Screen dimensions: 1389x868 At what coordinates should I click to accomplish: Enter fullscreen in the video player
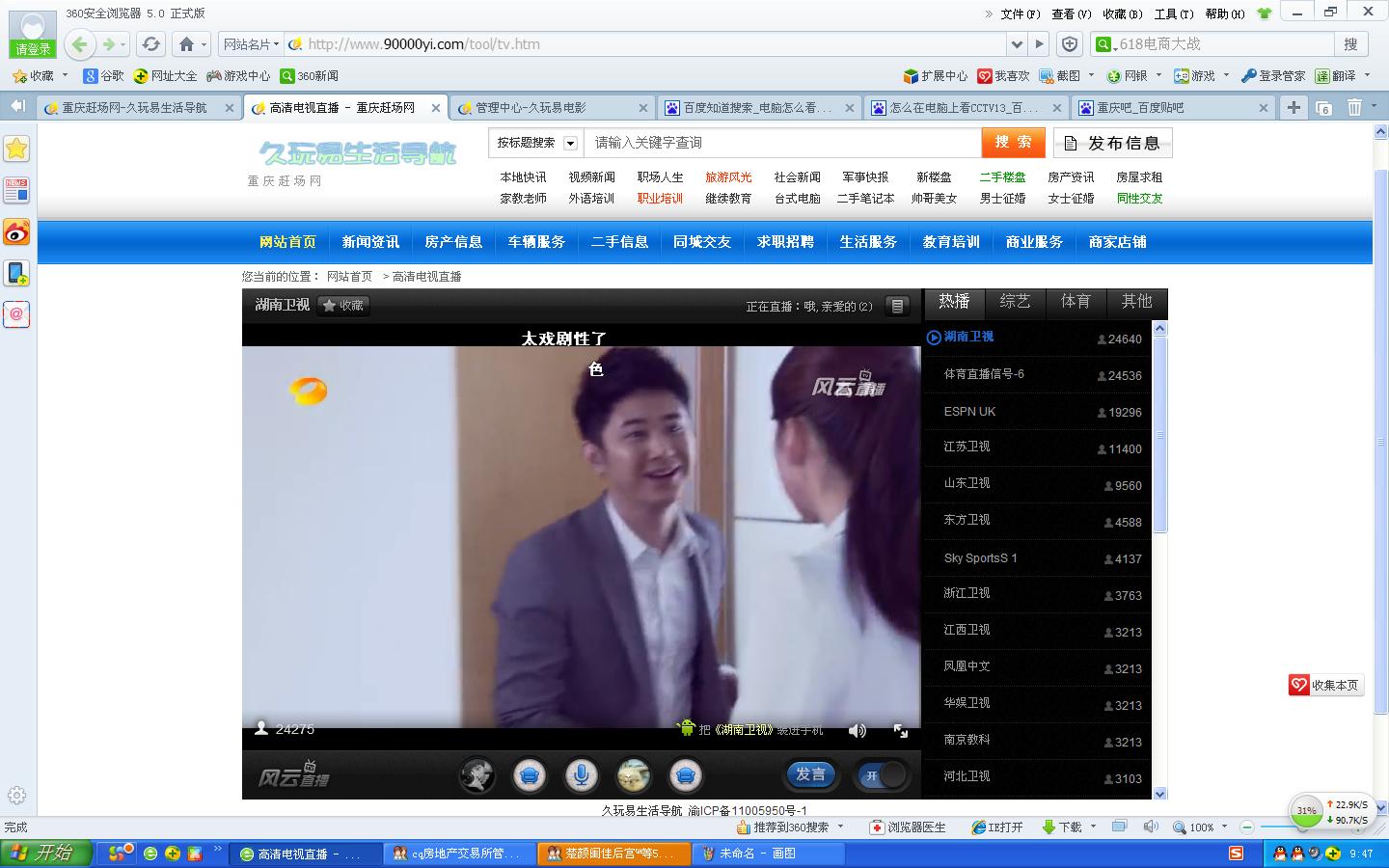pos(901,731)
